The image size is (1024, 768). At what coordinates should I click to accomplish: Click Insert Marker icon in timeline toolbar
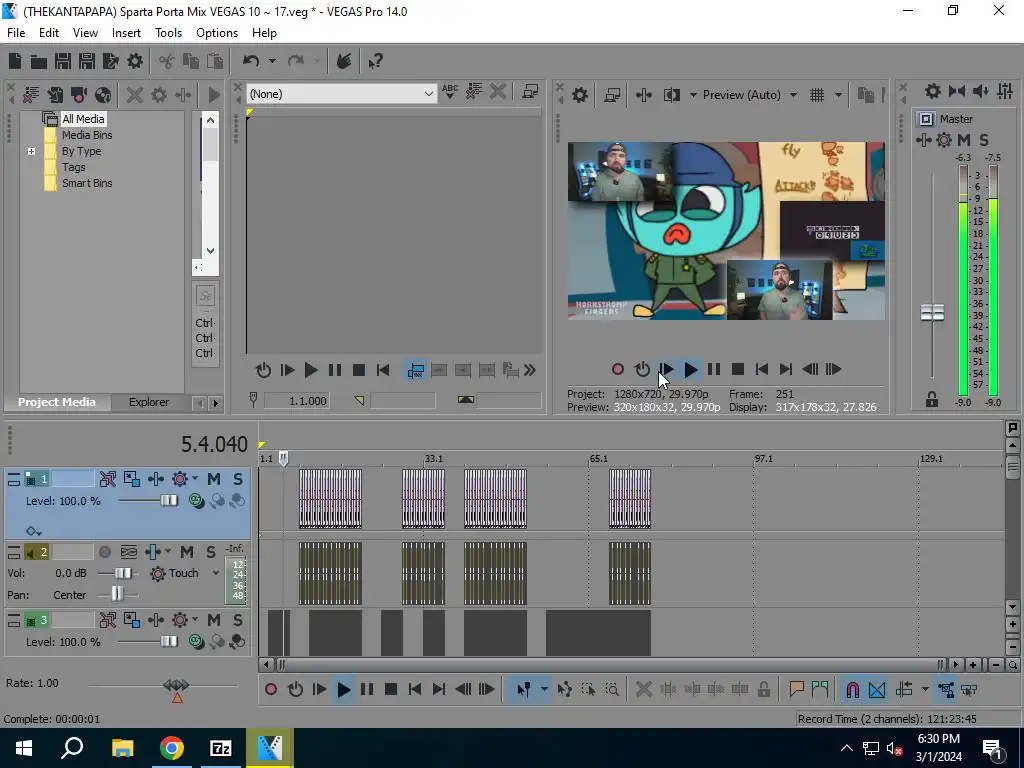tap(796, 689)
